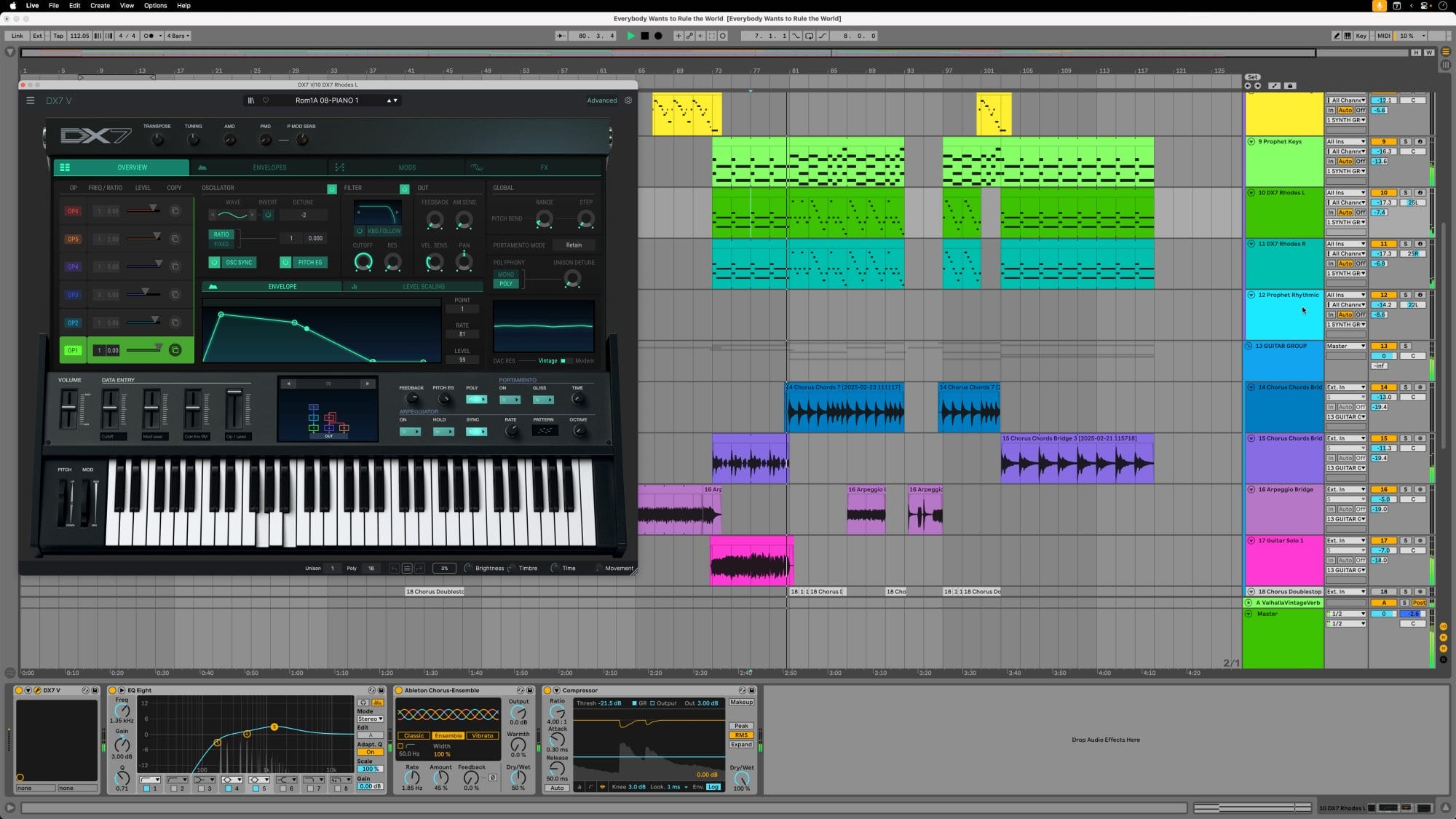Select Classic mode in Chorus-Ensemble
The height and width of the screenshot is (819, 1456).
point(414,735)
